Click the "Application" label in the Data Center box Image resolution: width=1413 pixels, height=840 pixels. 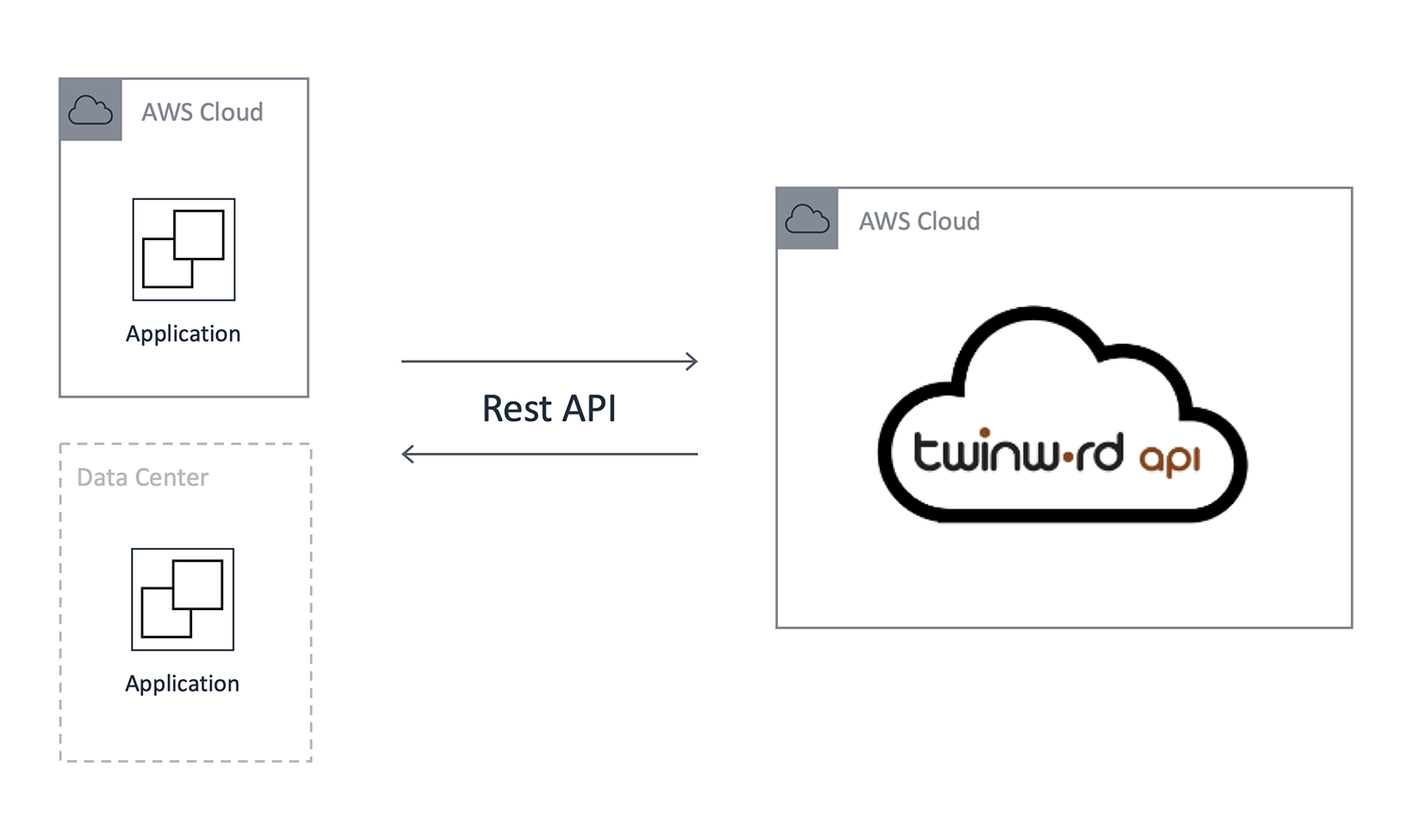pos(182,684)
